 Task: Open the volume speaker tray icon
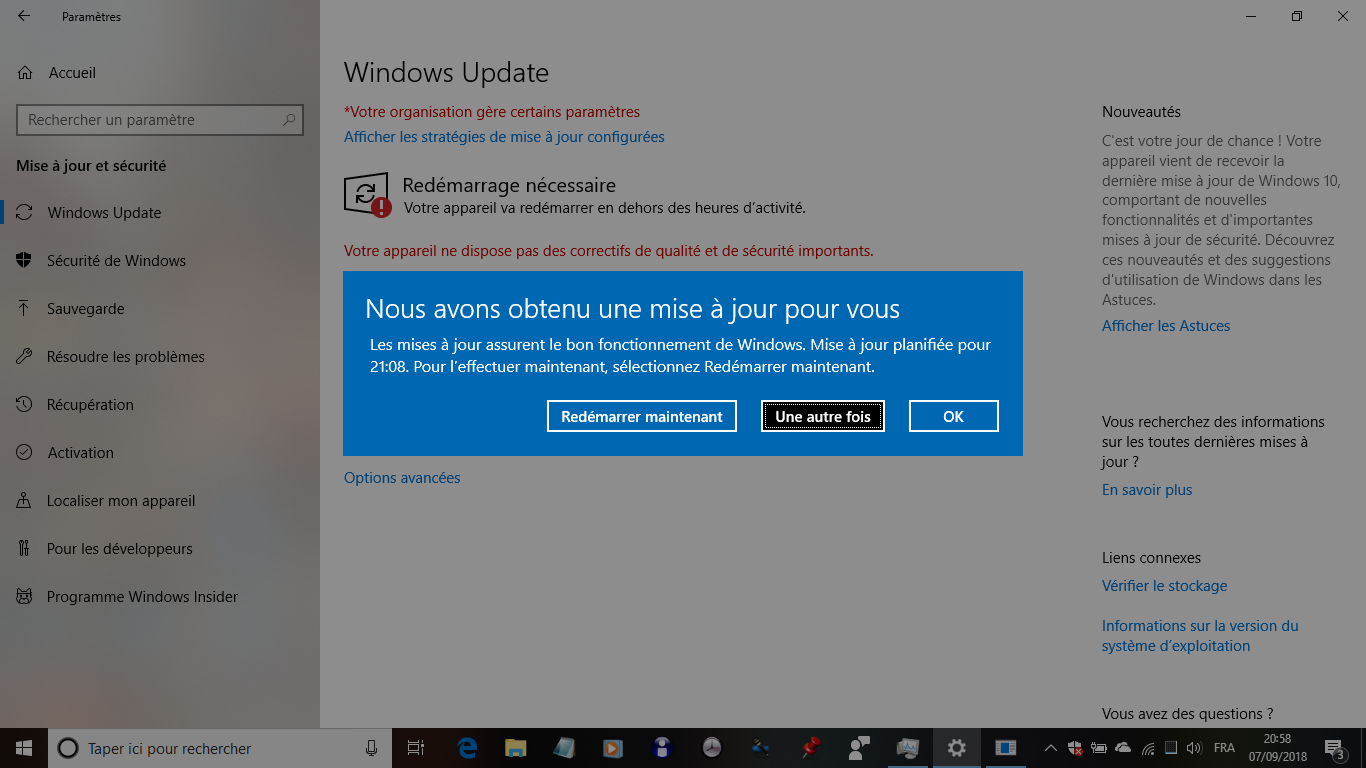point(1193,748)
